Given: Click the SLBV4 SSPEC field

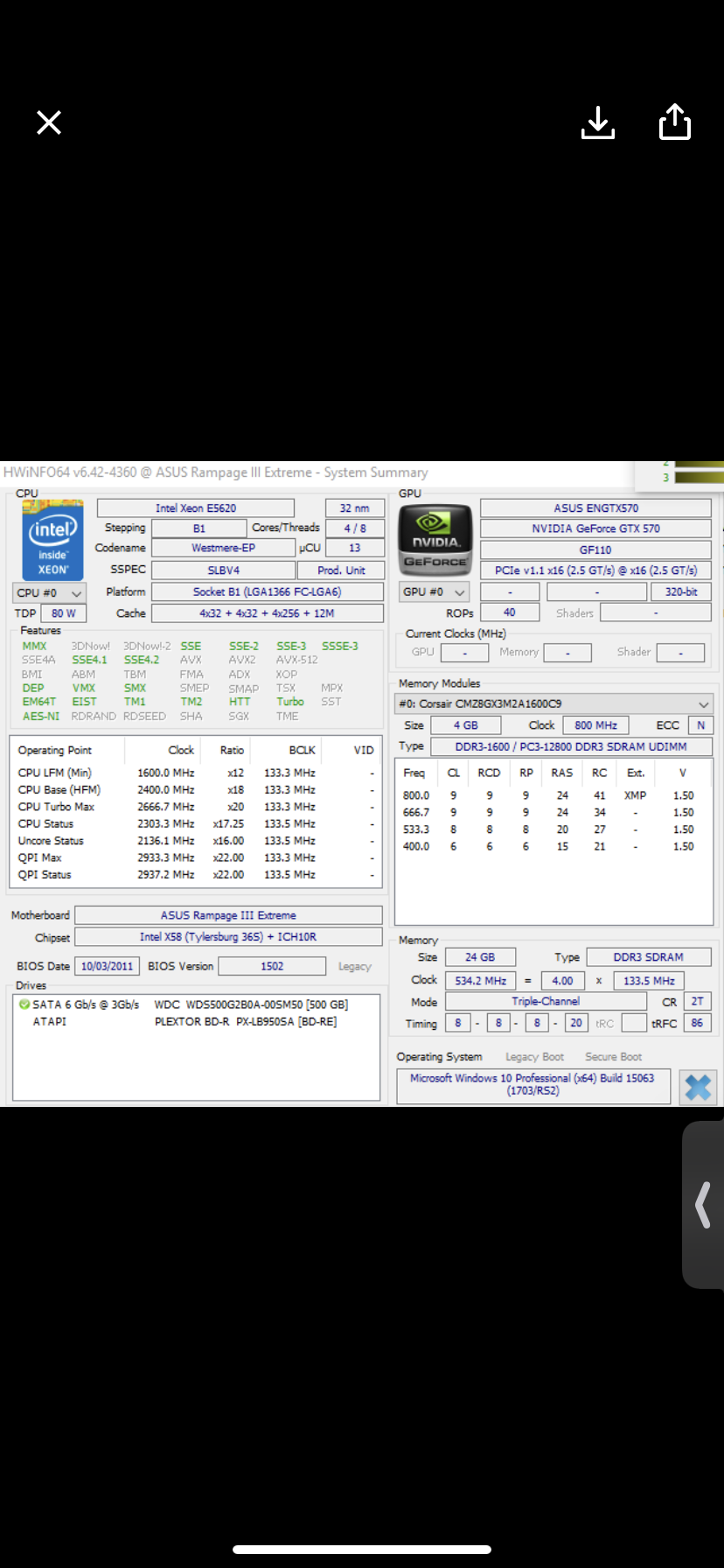Looking at the screenshot, I should [224, 570].
